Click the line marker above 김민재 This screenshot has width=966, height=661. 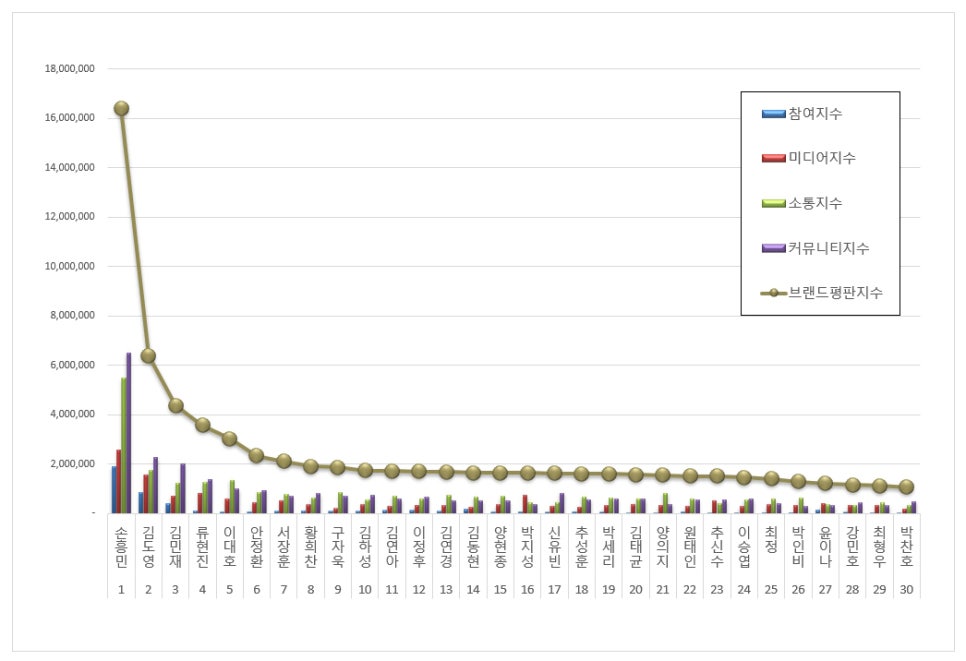pyautogui.click(x=176, y=405)
